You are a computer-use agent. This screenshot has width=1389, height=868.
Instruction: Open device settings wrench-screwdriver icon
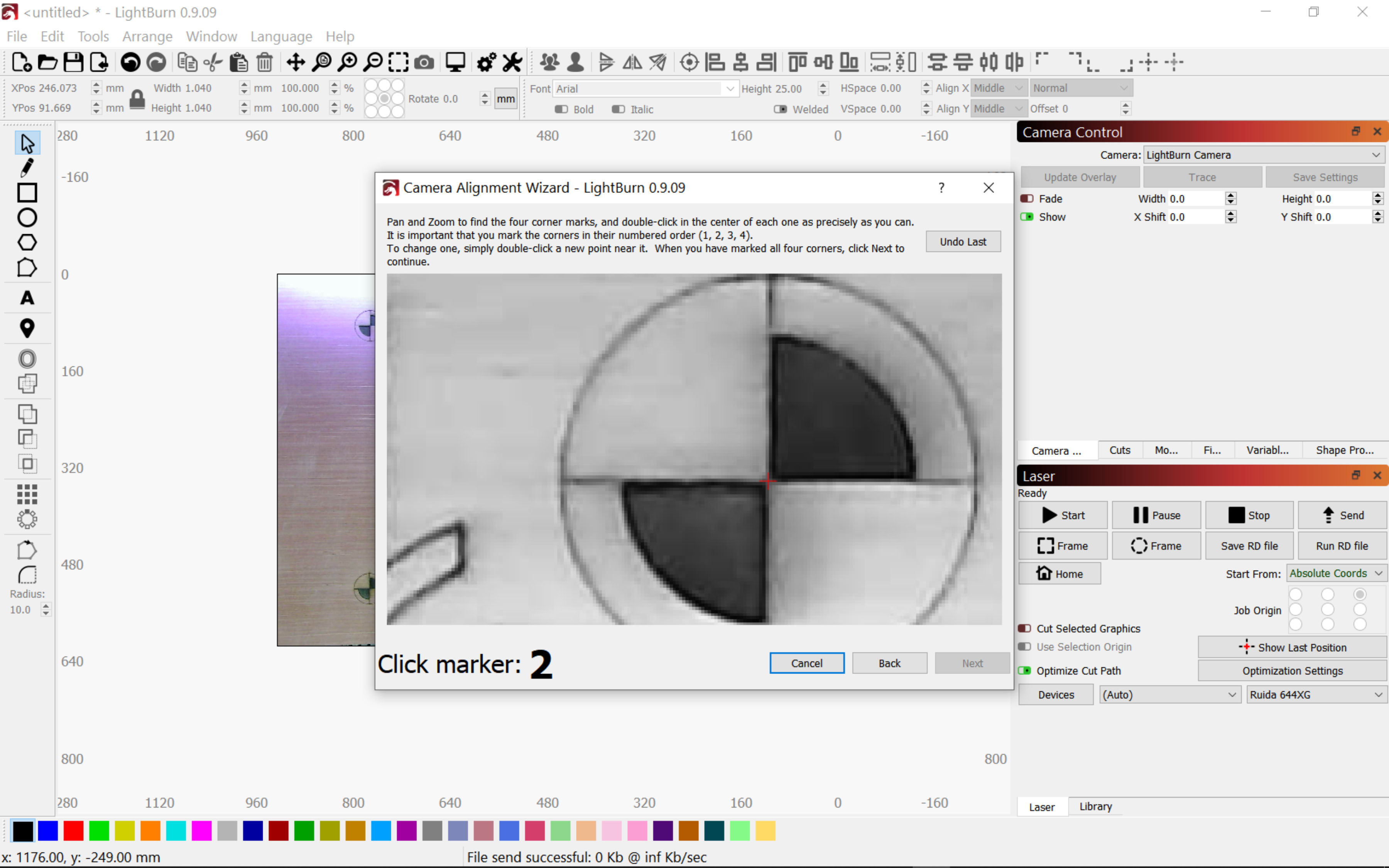(512, 62)
